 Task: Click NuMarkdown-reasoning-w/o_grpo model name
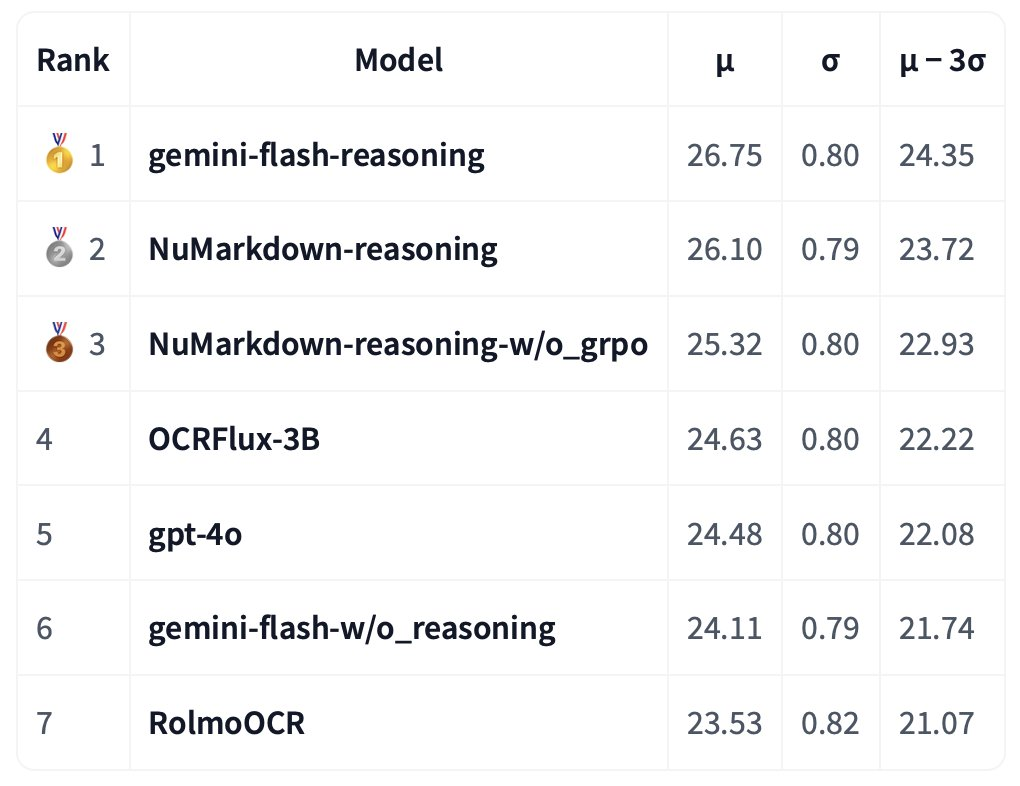(397, 344)
